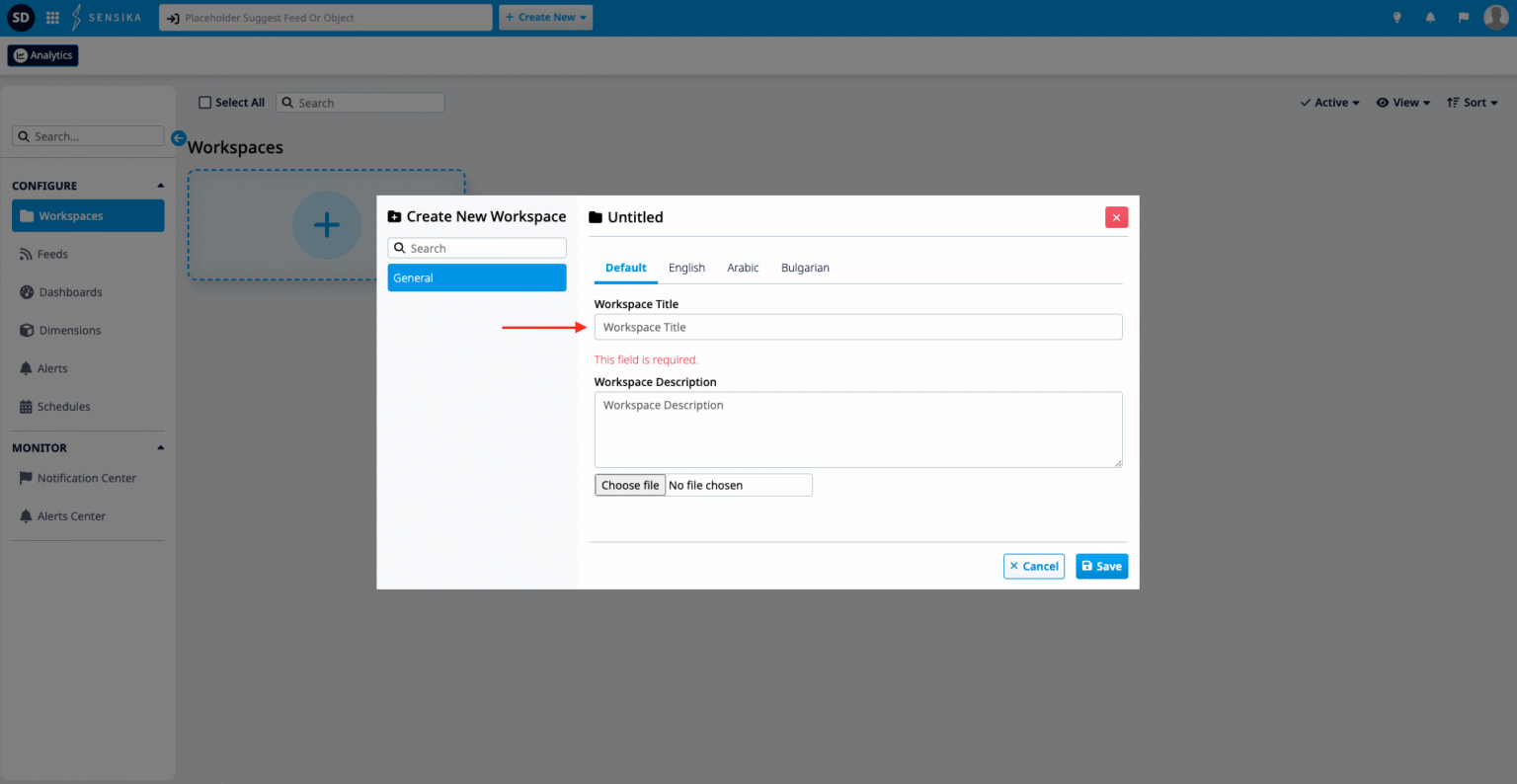Click the lightbulb tips icon
This screenshot has height=784, width=1517.
point(1397,18)
